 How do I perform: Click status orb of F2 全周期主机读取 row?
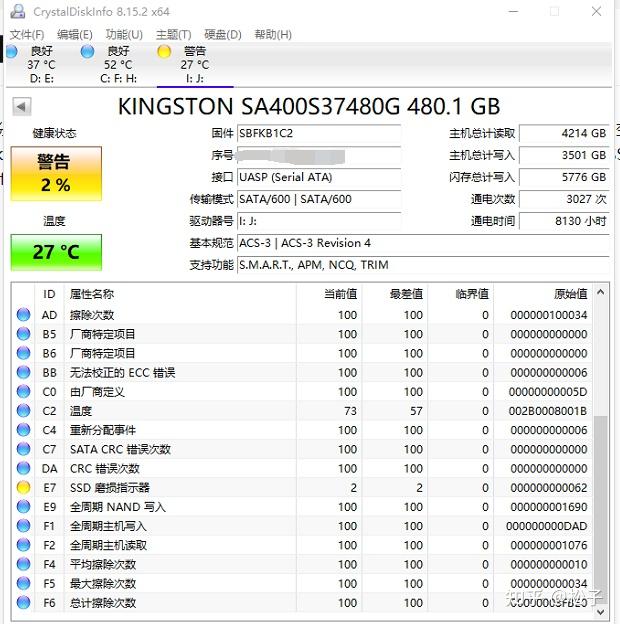point(23,545)
